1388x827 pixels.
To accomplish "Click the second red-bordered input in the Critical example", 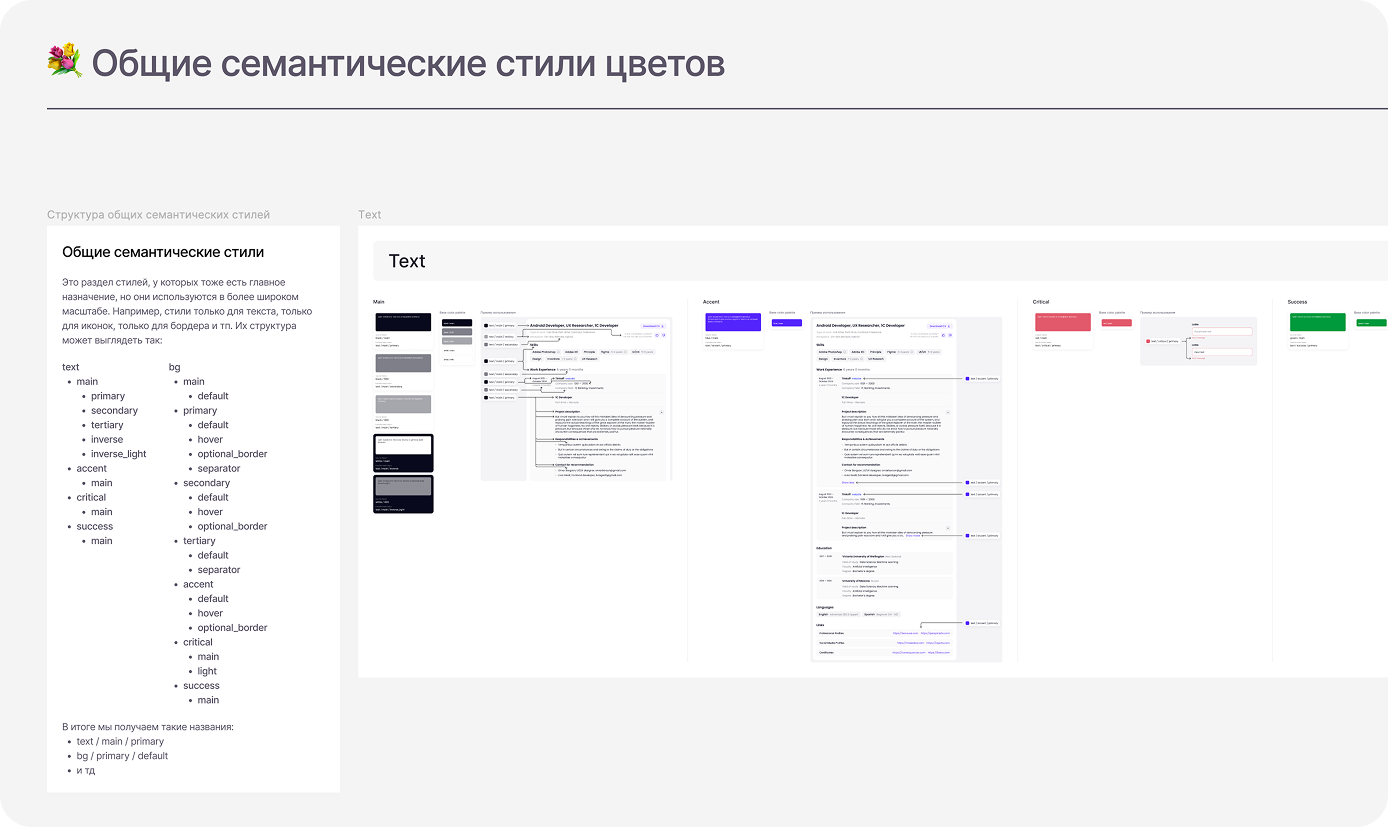I will 1222,352.
